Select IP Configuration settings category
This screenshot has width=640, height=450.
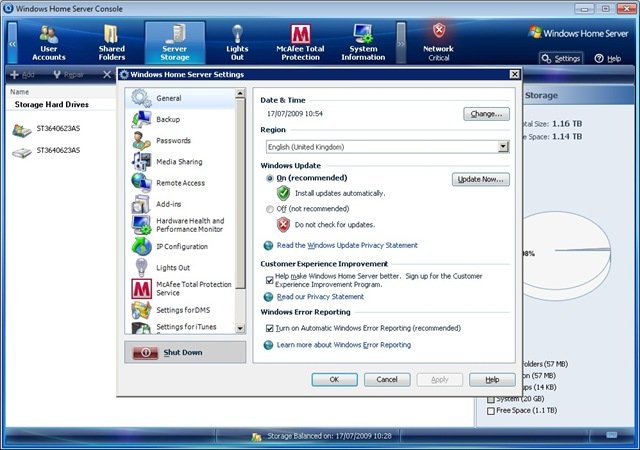pyautogui.click(x=180, y=247)
